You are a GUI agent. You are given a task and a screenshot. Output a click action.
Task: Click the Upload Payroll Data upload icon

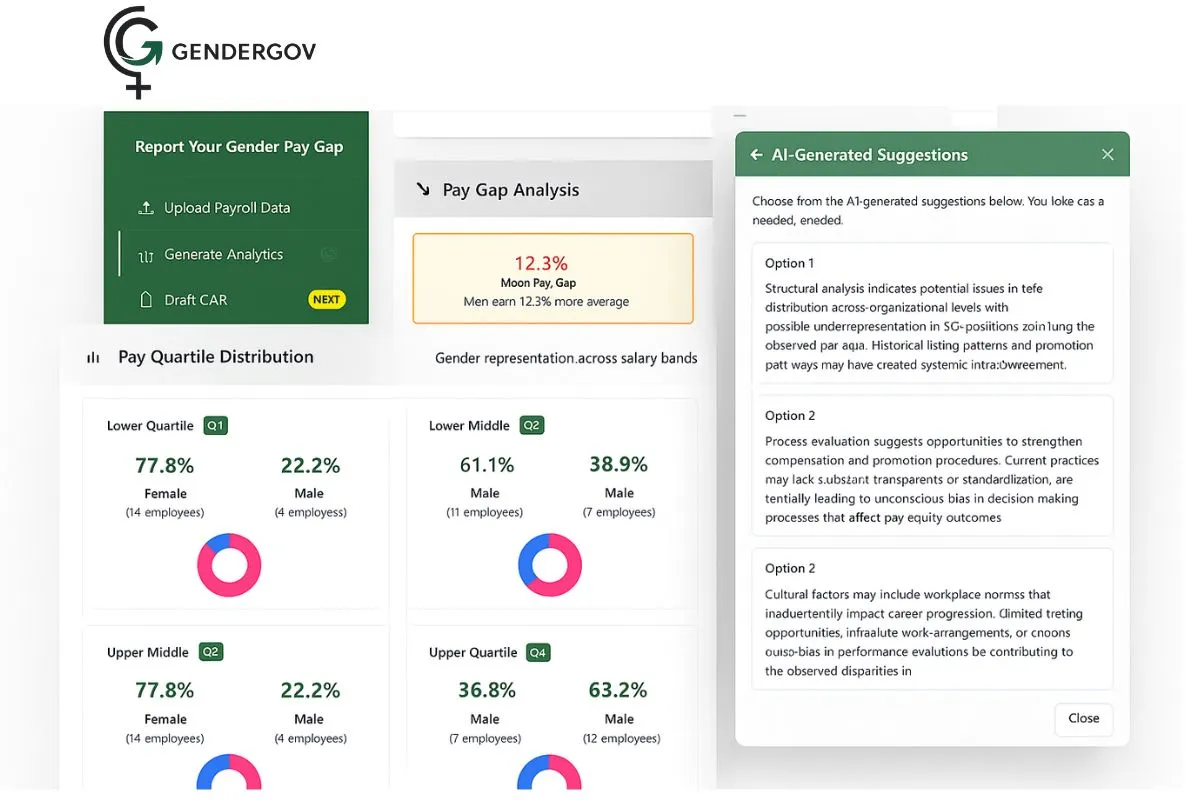coord(146,208)
